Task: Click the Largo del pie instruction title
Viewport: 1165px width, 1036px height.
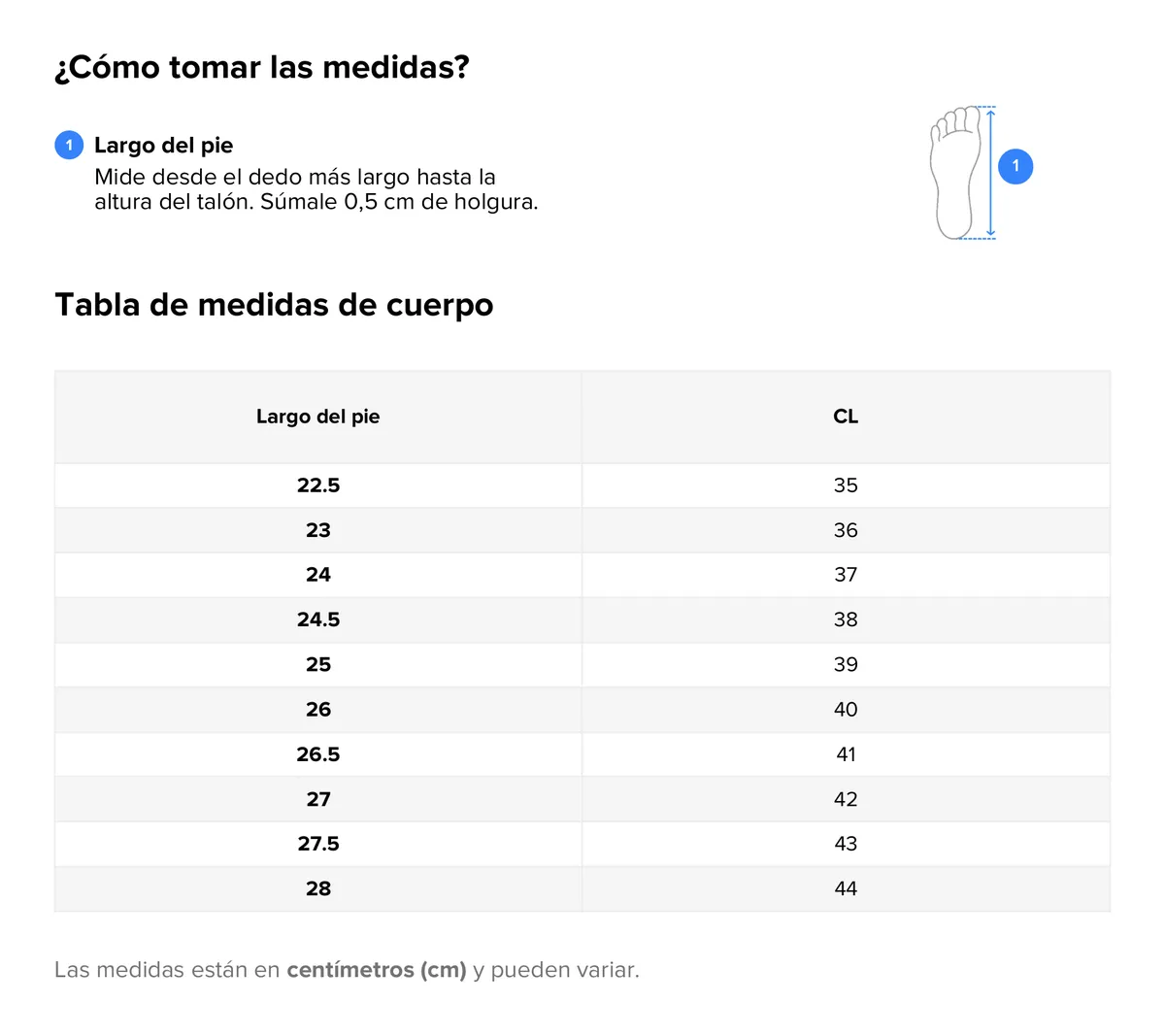Action: click(164, 145)
